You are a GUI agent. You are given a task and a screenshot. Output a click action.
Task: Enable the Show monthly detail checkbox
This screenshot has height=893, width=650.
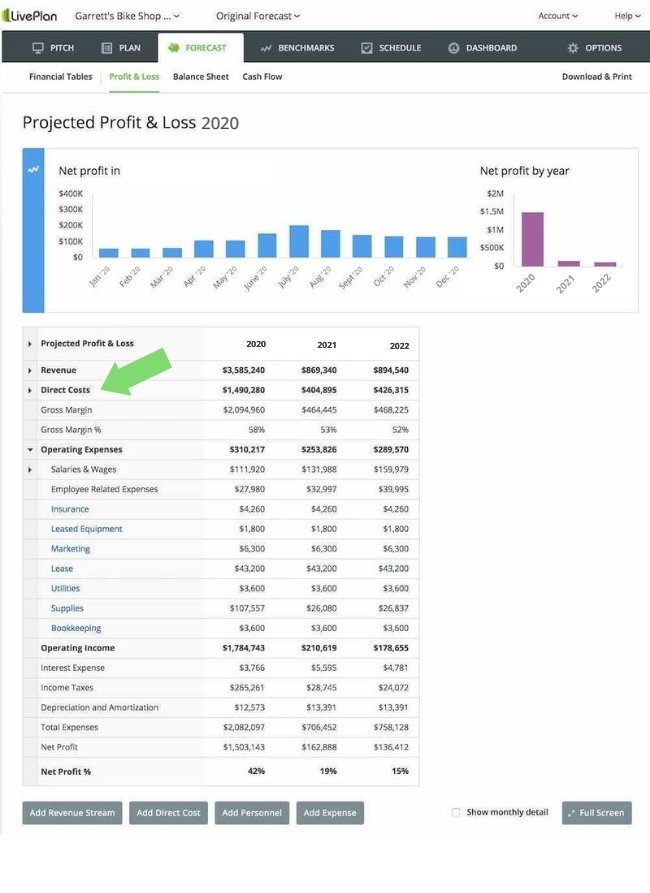tap(456, 812)
